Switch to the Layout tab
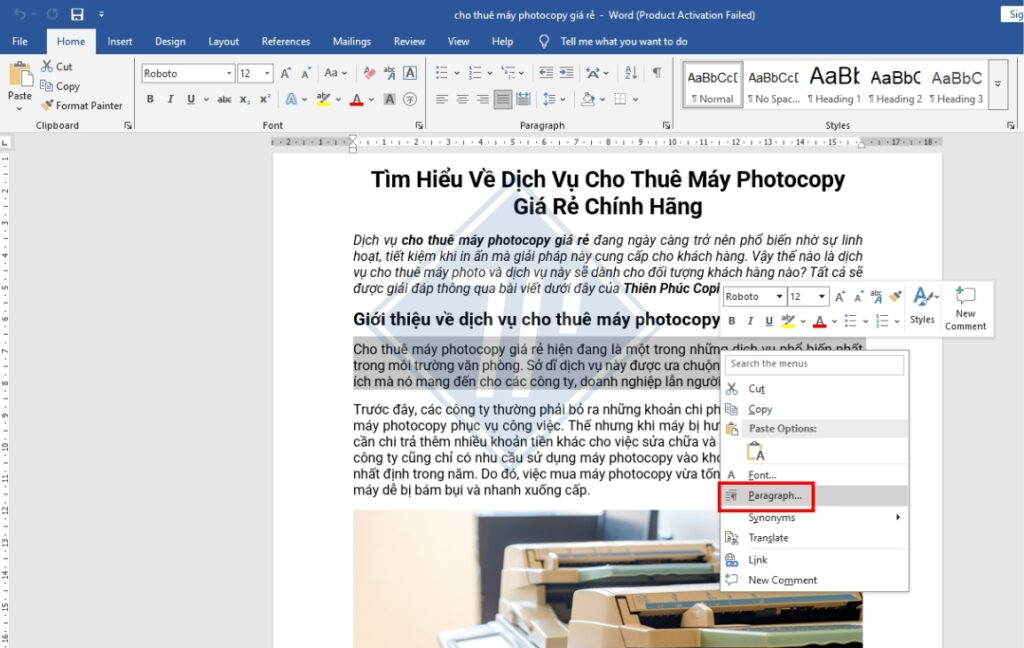1024x648 pixels. click(223, 41)
